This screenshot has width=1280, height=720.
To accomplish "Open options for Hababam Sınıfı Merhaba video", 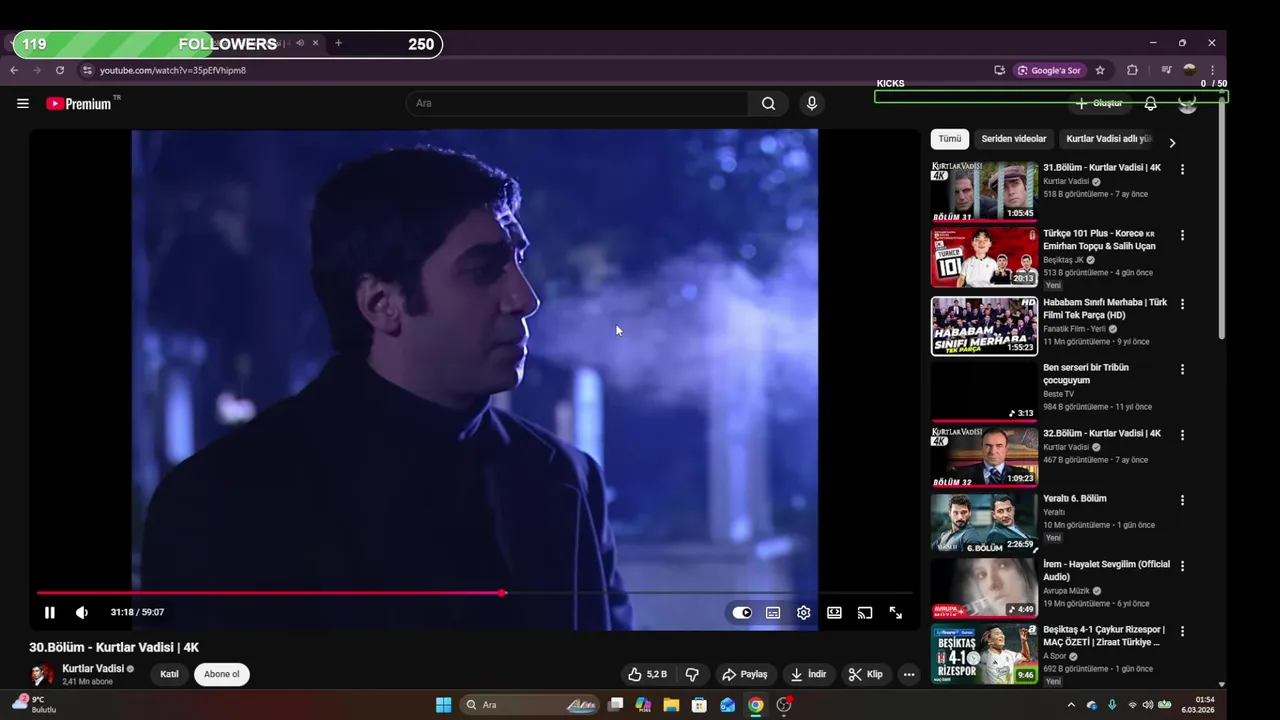I will [x=1182, y=304].
